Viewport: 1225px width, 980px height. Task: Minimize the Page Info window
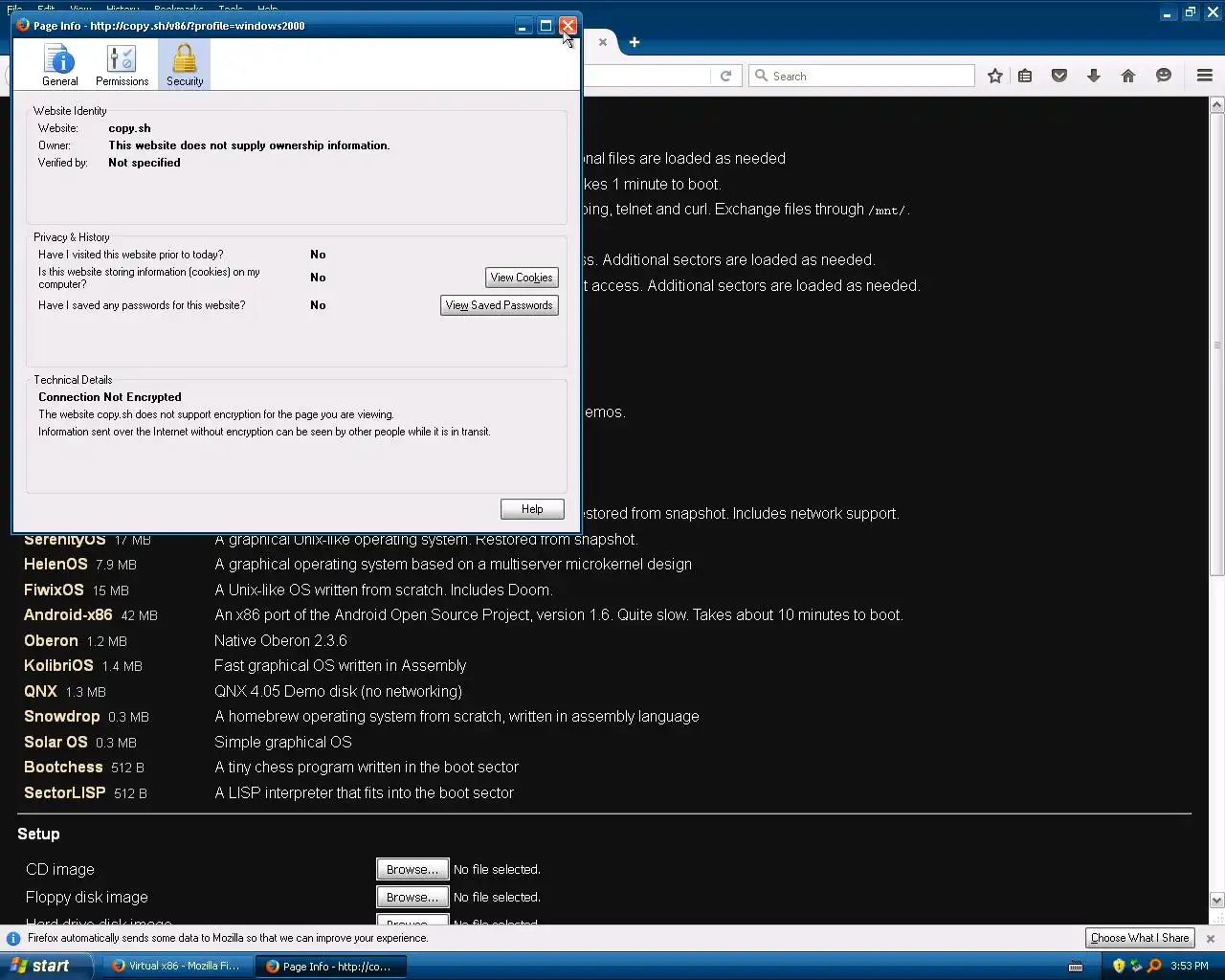pos(523,26)
